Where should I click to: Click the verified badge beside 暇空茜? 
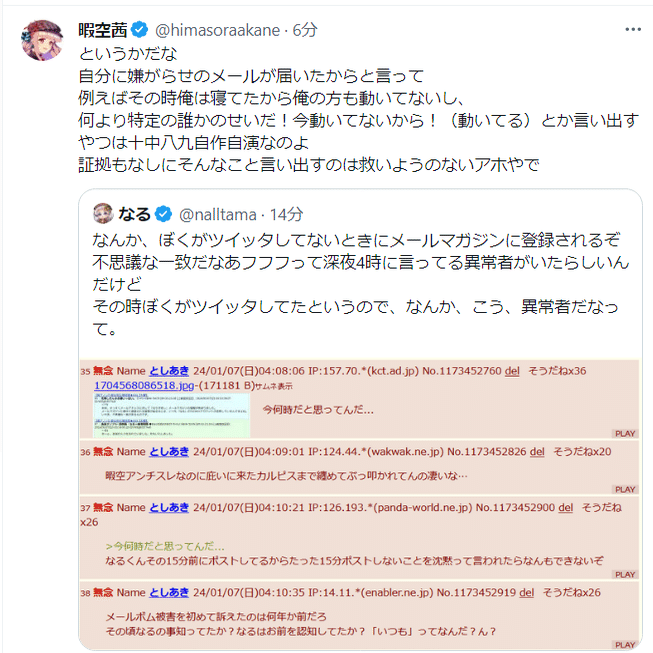tap(140, 30)
